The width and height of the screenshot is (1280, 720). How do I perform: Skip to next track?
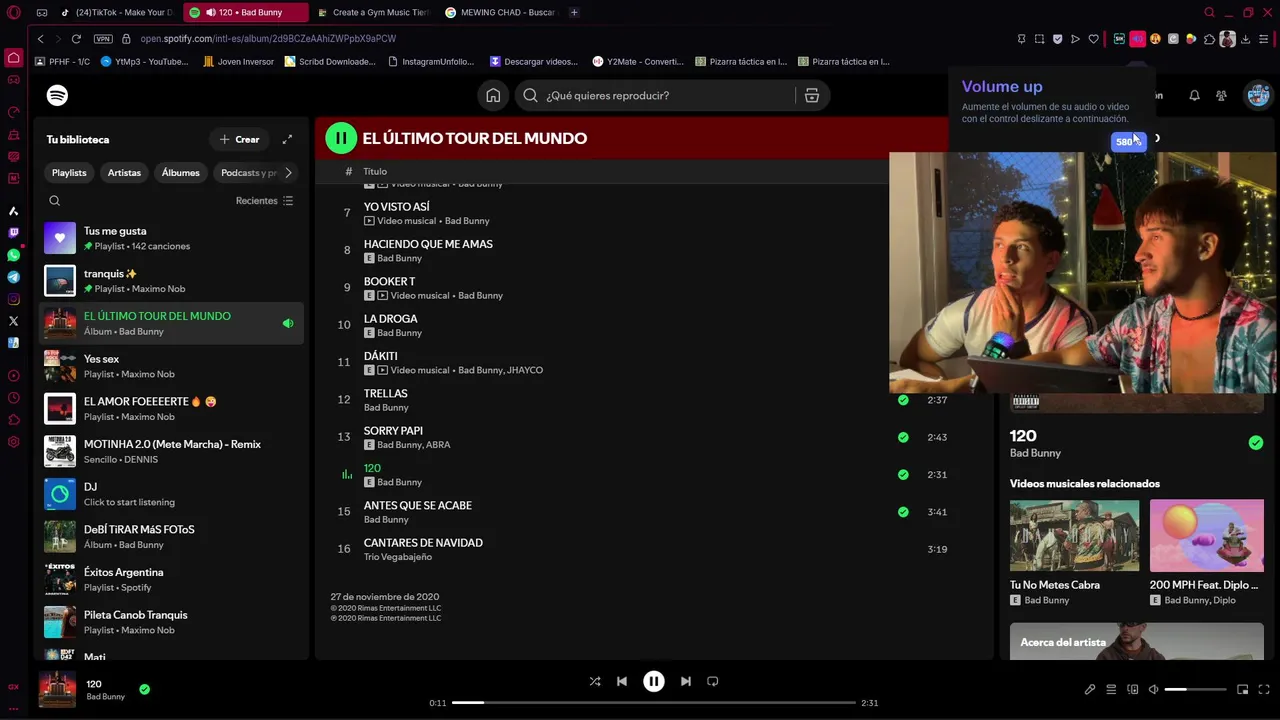pos(685,681)
